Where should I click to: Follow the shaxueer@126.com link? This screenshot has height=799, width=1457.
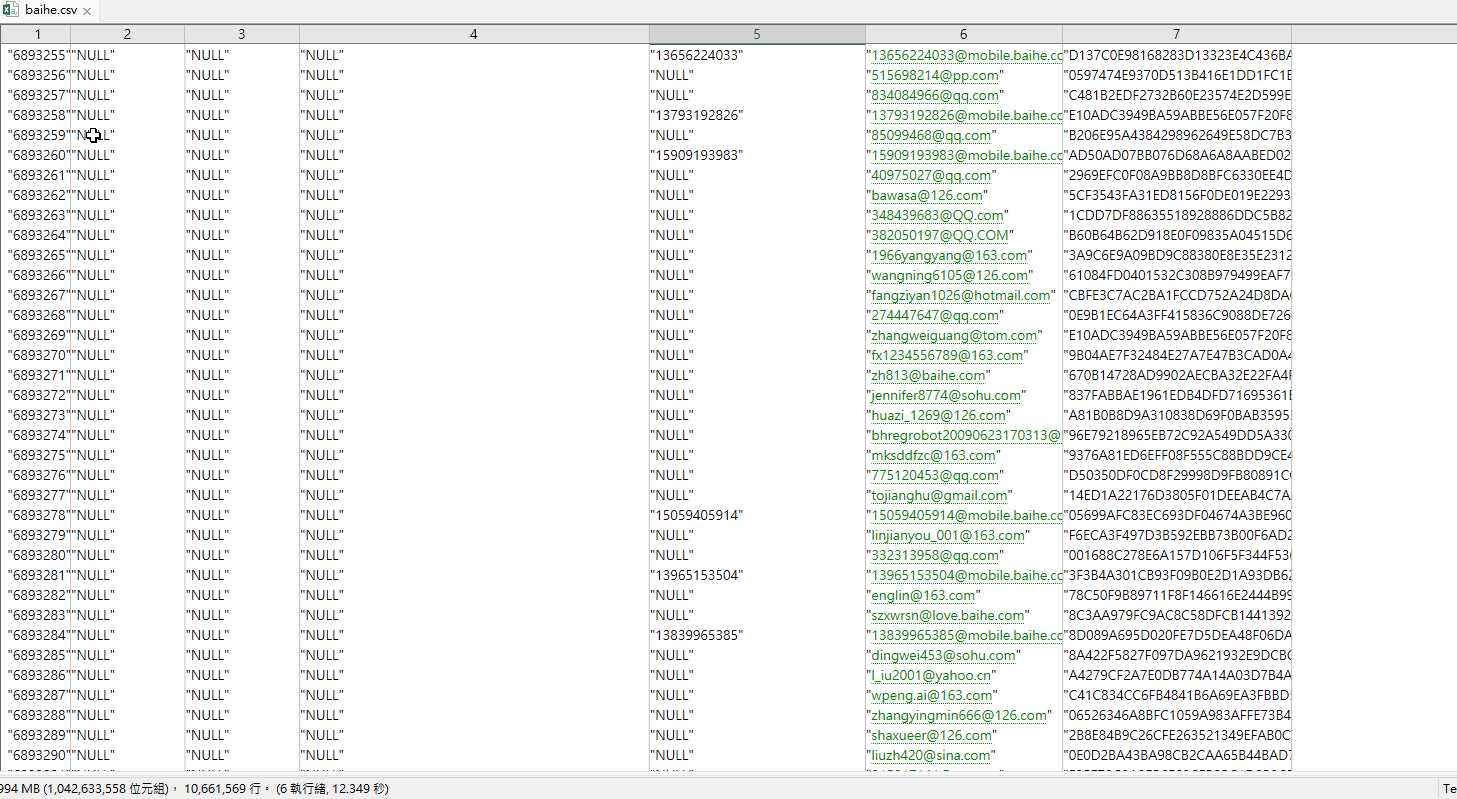[x=931, y=736]
